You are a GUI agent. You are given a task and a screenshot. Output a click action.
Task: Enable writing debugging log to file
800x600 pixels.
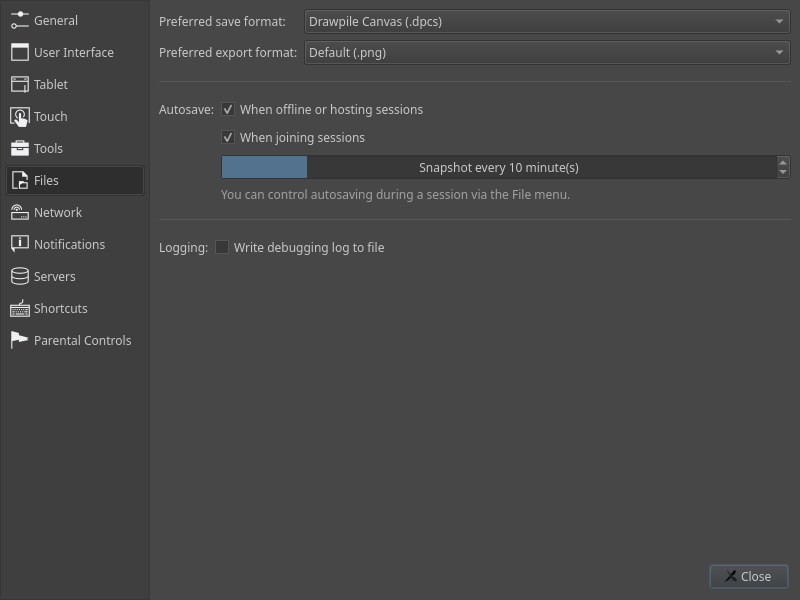point(222,247)
